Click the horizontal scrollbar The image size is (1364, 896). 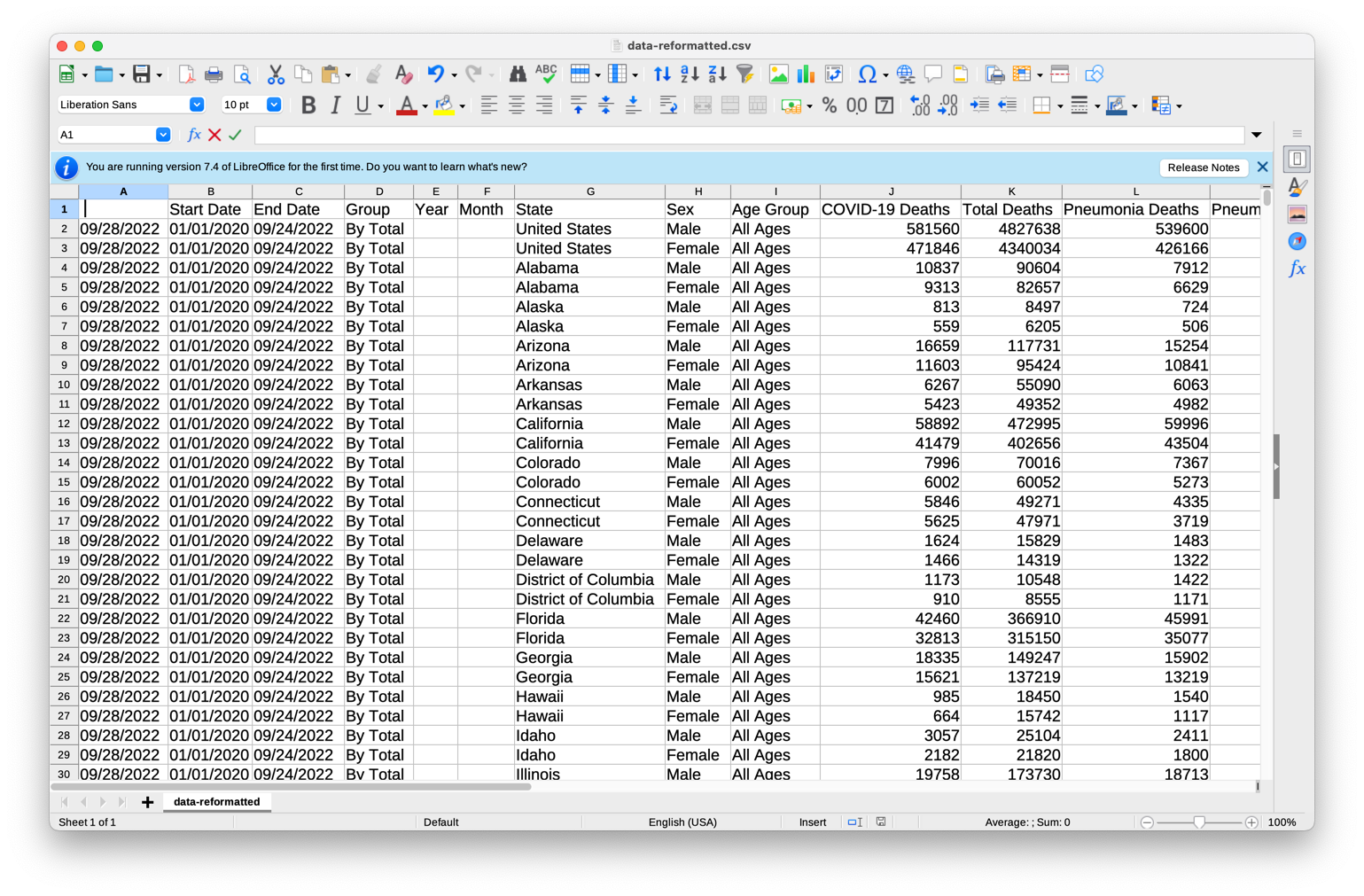(291, 786)
